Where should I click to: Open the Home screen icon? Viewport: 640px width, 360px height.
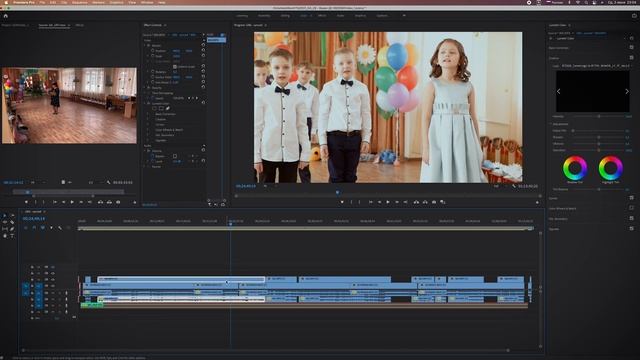point(6,16)
